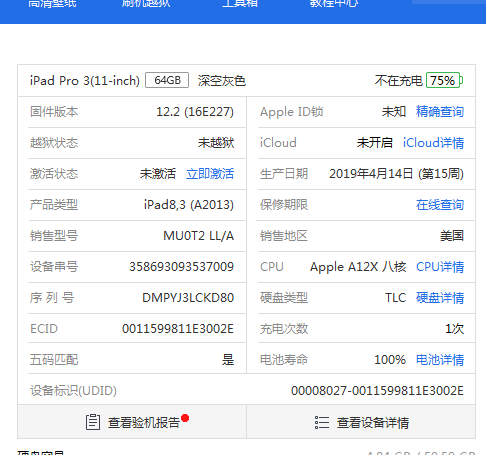Open the 硬盘详情 link
The height and width of the screenshot is (455, 486).
coord(440,298)
